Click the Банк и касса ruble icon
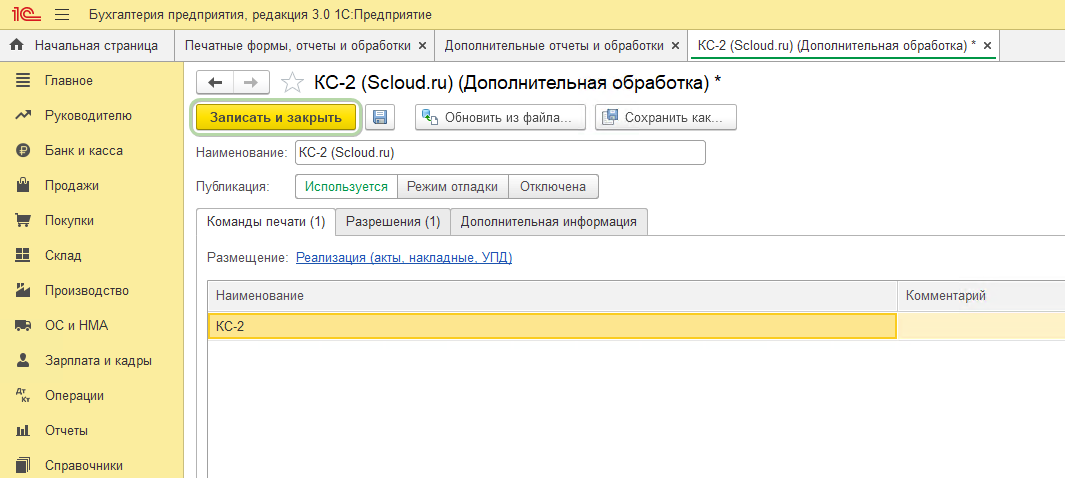 pyautogui.click(x=23, y=151)
